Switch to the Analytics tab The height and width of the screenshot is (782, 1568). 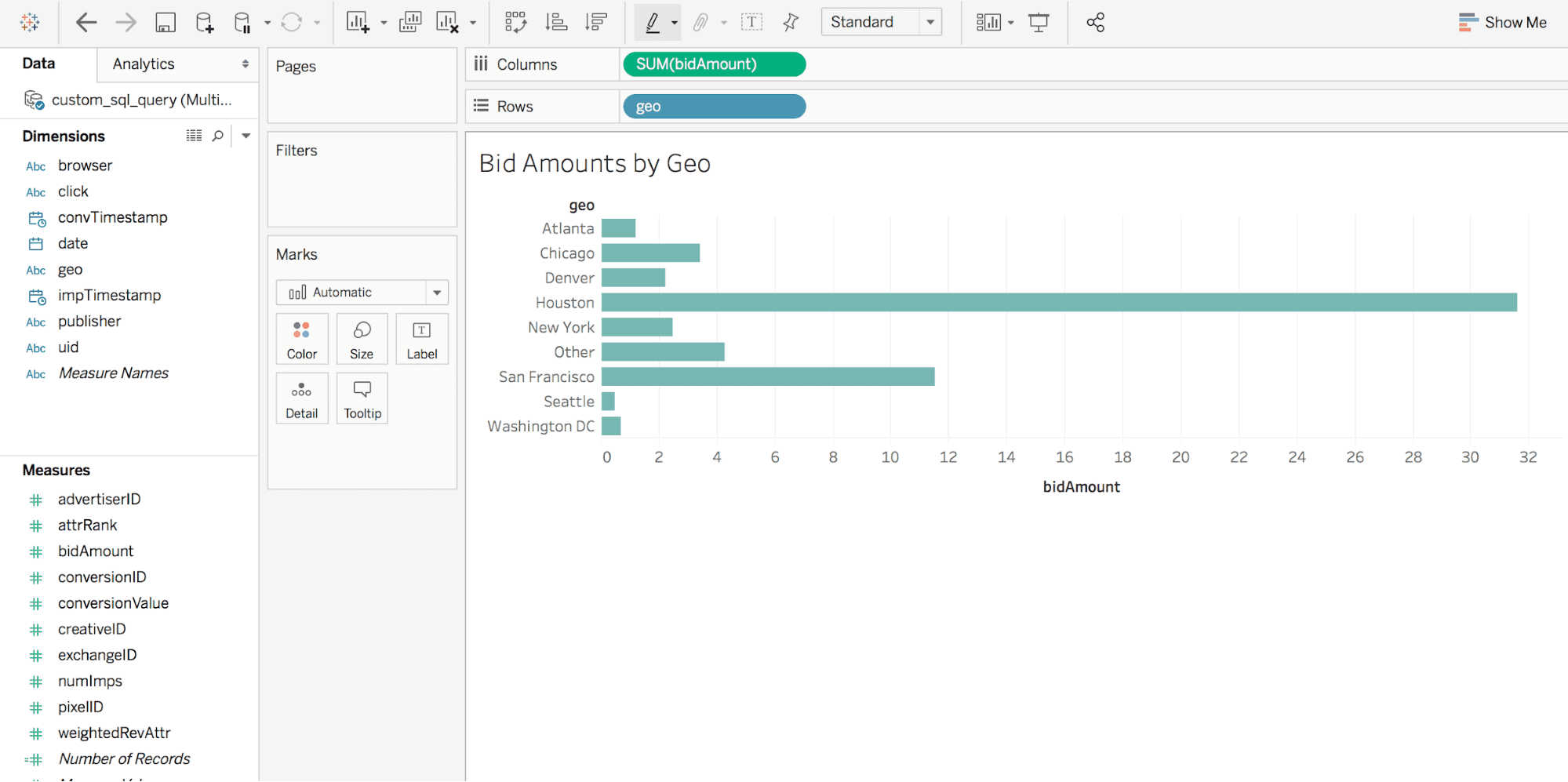tap(144, 64)
